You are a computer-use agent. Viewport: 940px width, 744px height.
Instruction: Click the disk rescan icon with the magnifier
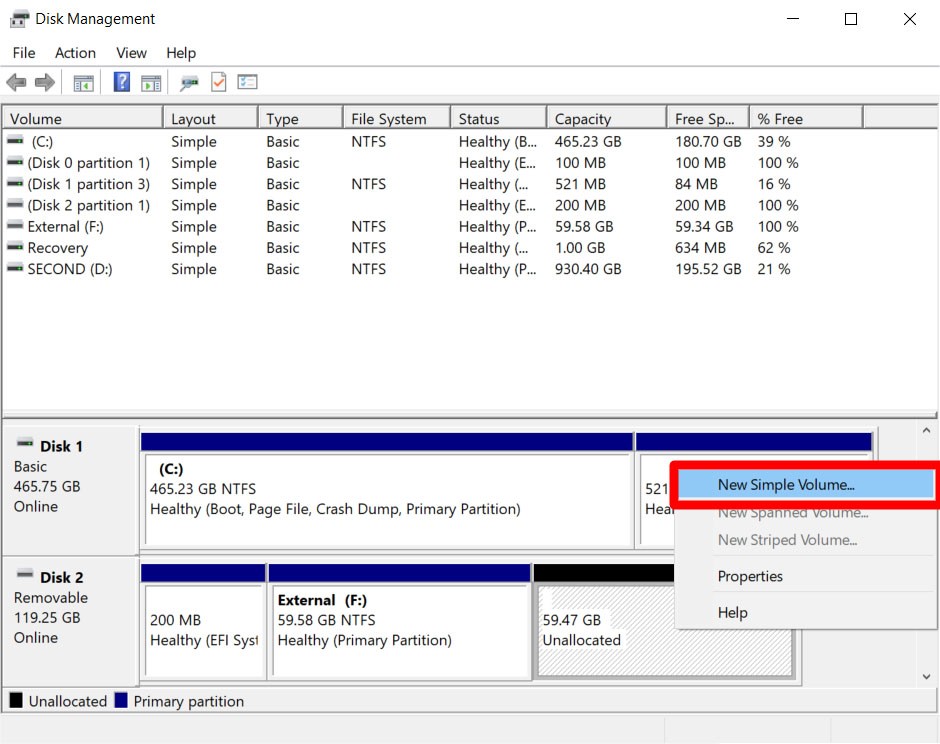tap(188, 82)
